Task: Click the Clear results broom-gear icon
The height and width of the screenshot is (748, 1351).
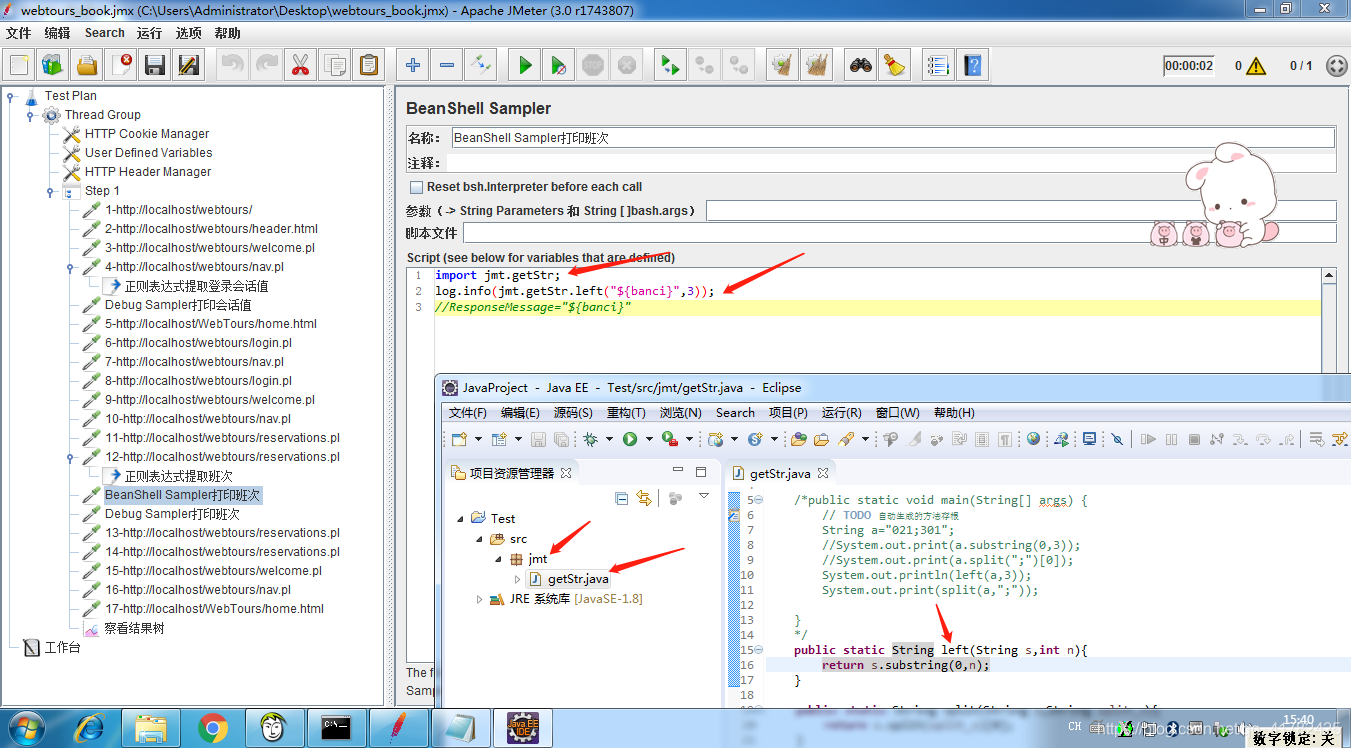Action: 782,66
